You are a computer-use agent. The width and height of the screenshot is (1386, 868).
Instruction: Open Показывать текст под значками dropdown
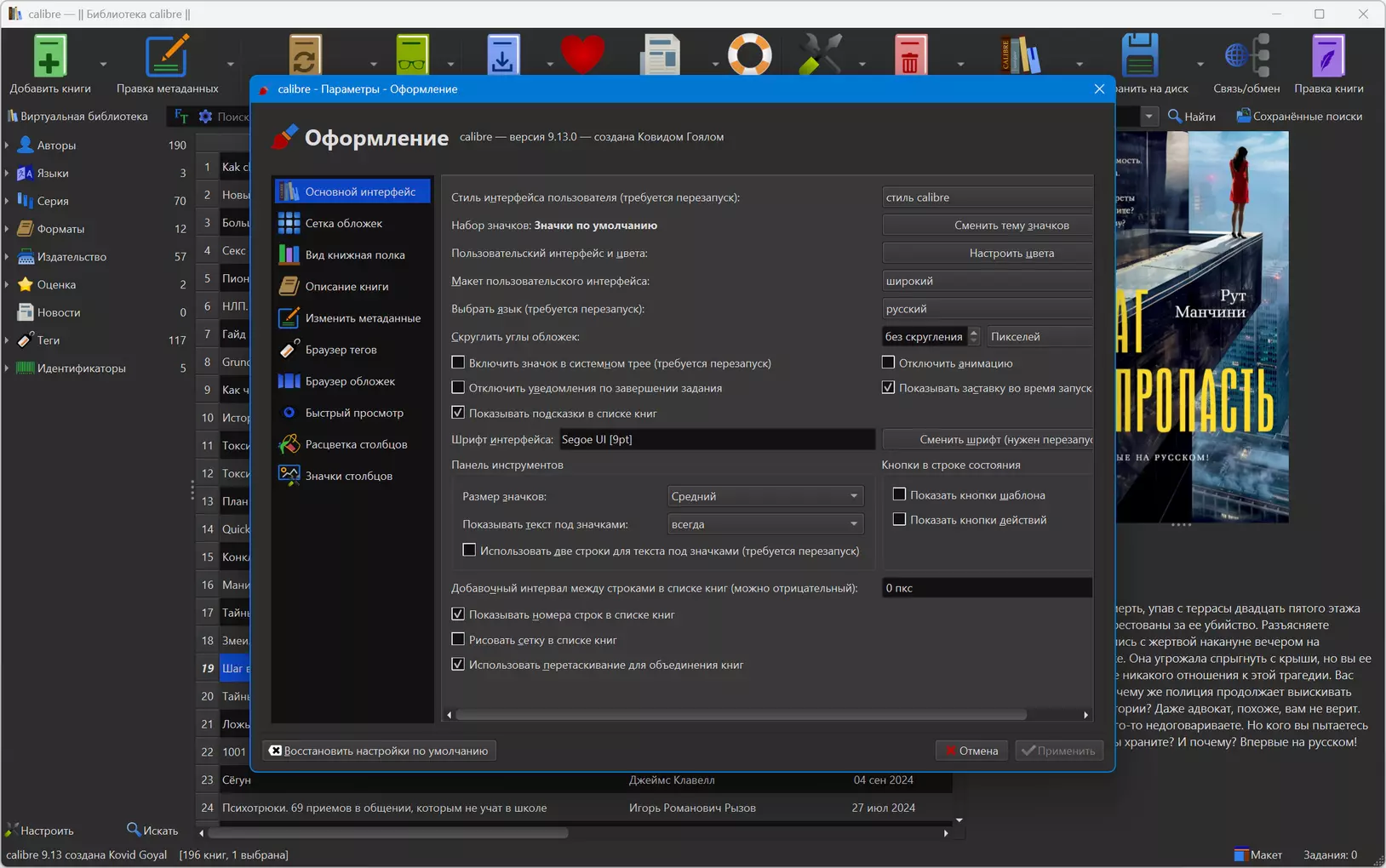tap(765, 524)
